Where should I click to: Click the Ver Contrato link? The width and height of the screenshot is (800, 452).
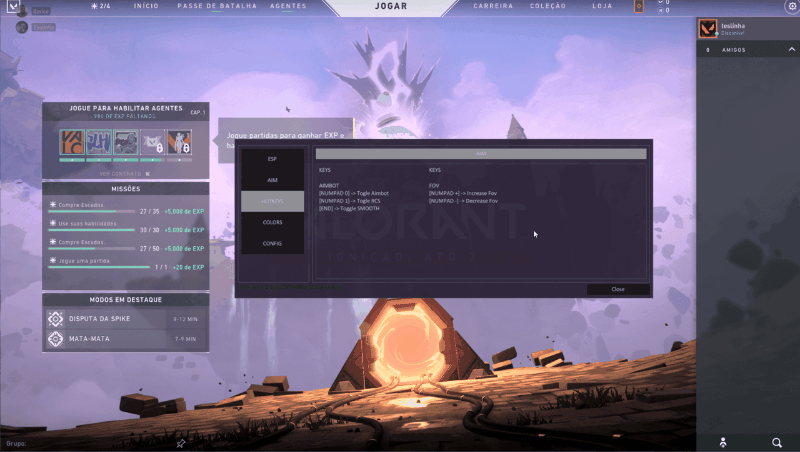(x=124, y=174)
